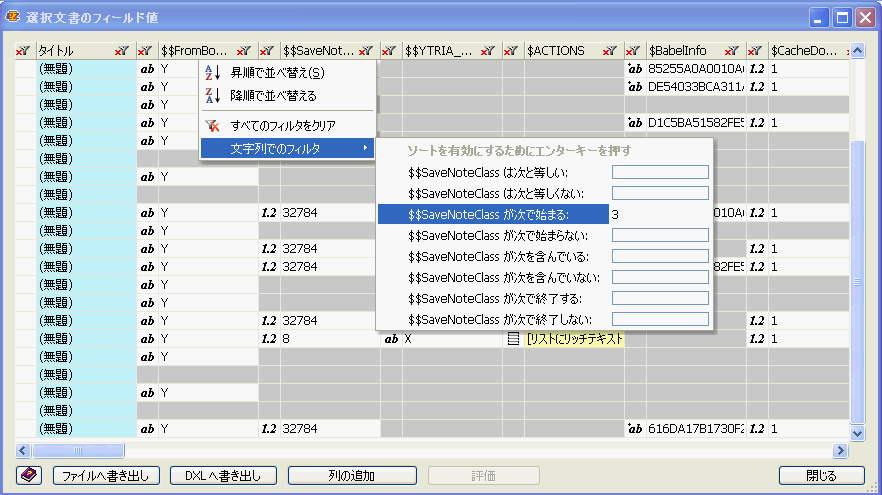The image size is (882, 495).
Task: Click the filter icon on $$FromBo... column
Action: [x=243, y=51]
